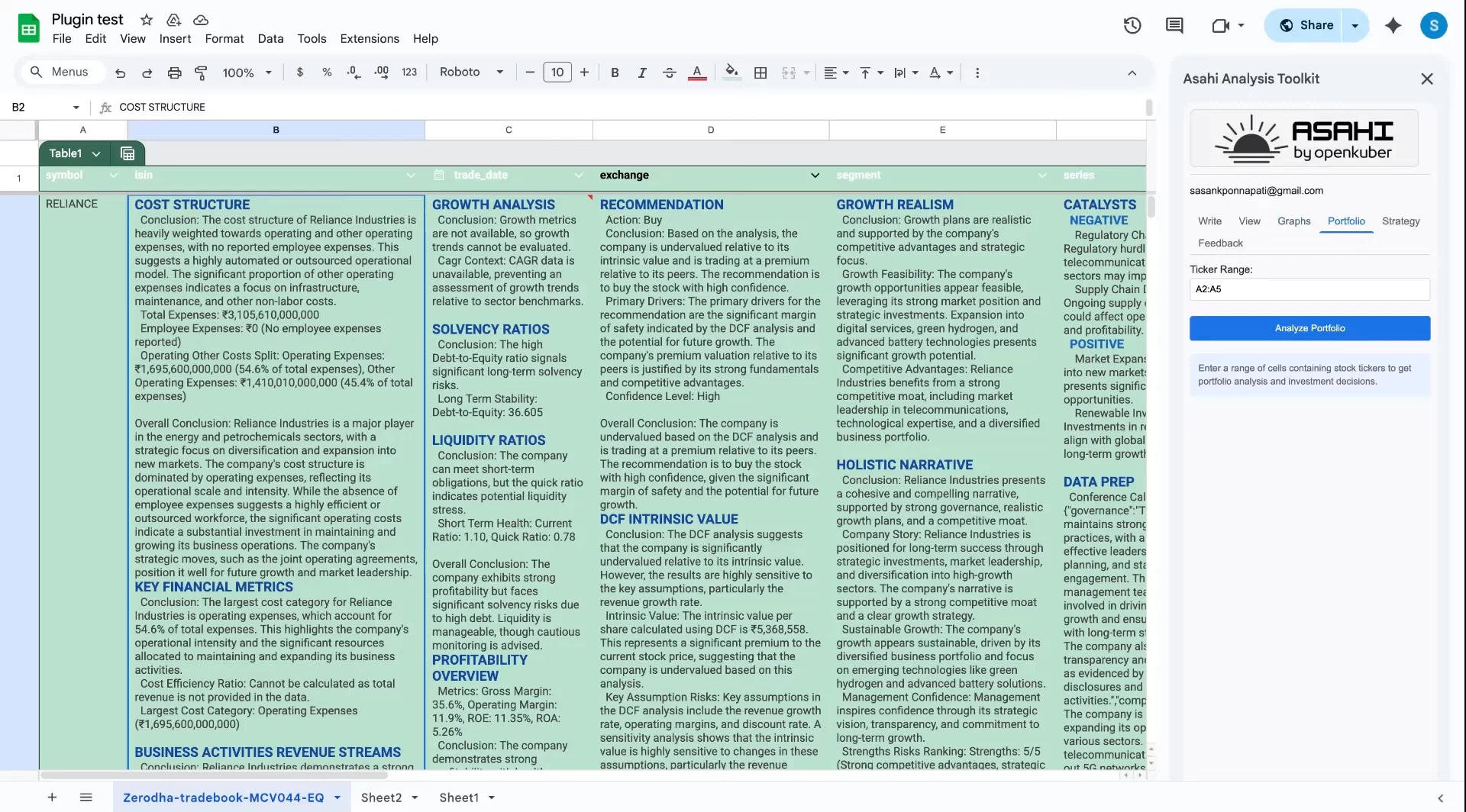Open the fill color paint bucket

pyautogui.click(x=731, y=72)
